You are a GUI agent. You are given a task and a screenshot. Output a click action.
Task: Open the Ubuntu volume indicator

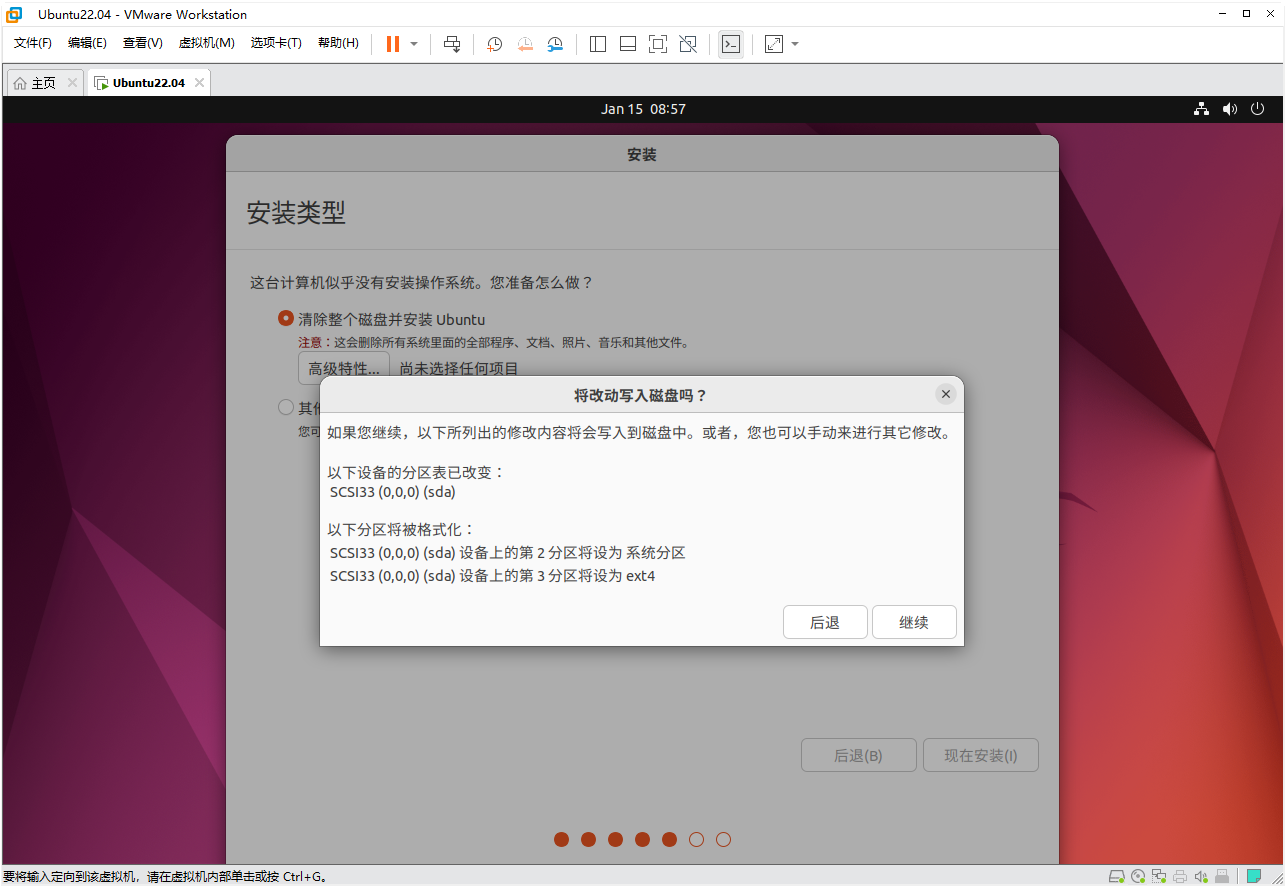pyautogui.click(x=1230, y=109)
